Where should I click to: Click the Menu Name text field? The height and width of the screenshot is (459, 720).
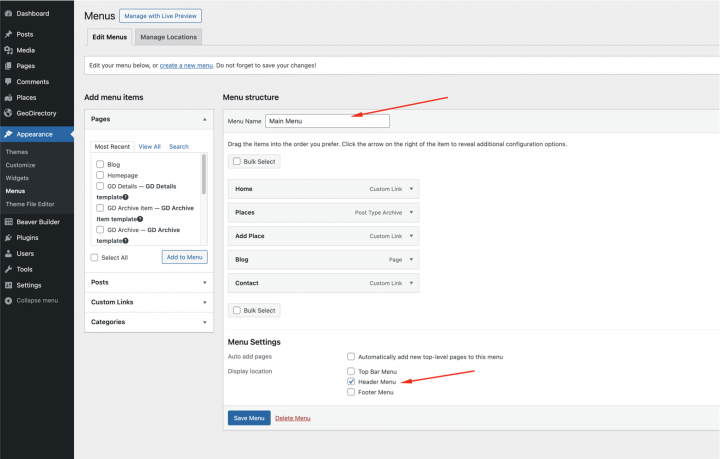327,121
